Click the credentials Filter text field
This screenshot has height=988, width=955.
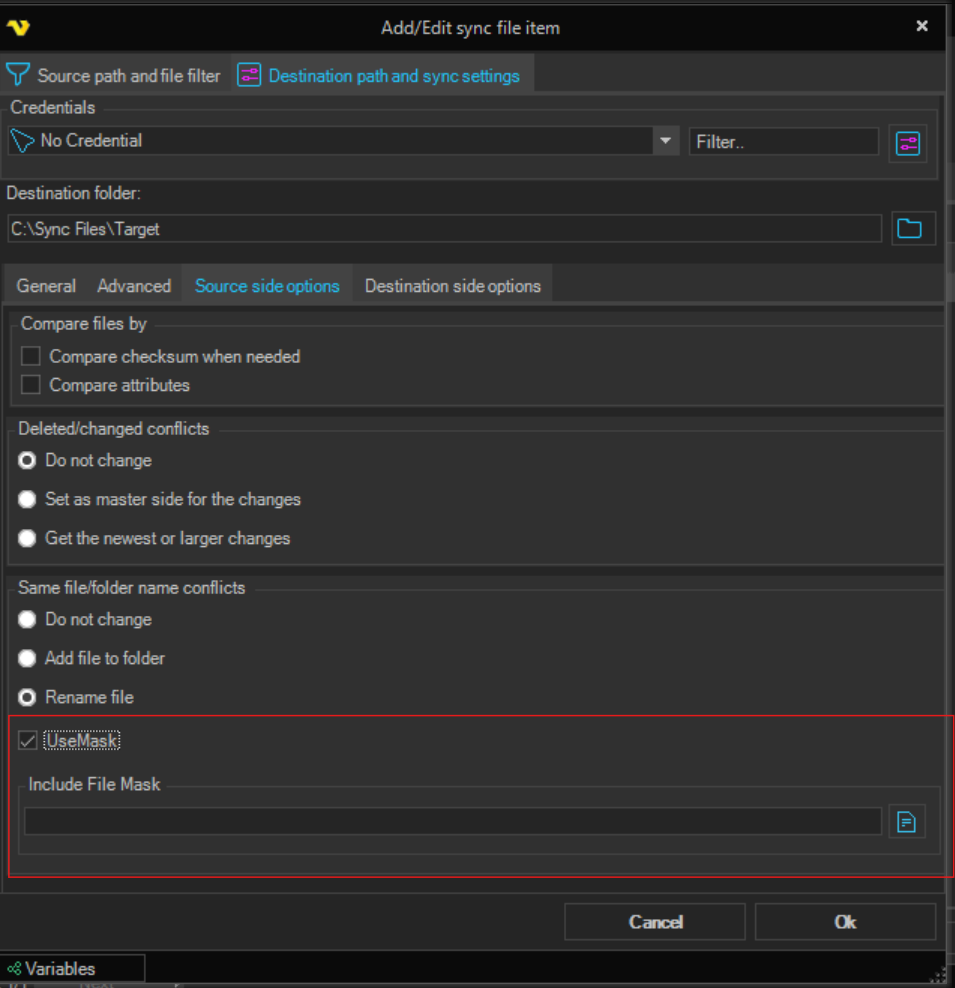pos(783,142)
